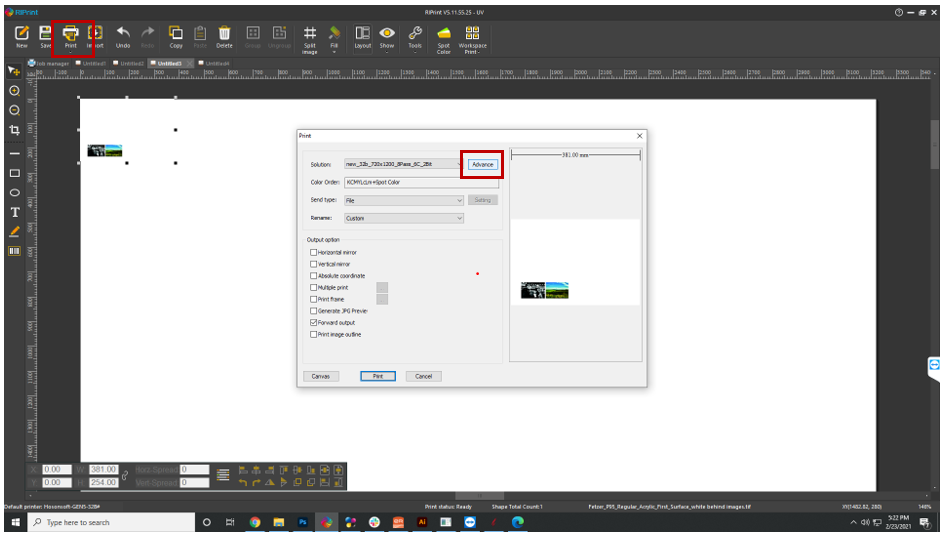Image resolution: width=945 pixels, height=538 pixels.
Task: Toggle the width-height aspect lock link
Action: point(125,475)
